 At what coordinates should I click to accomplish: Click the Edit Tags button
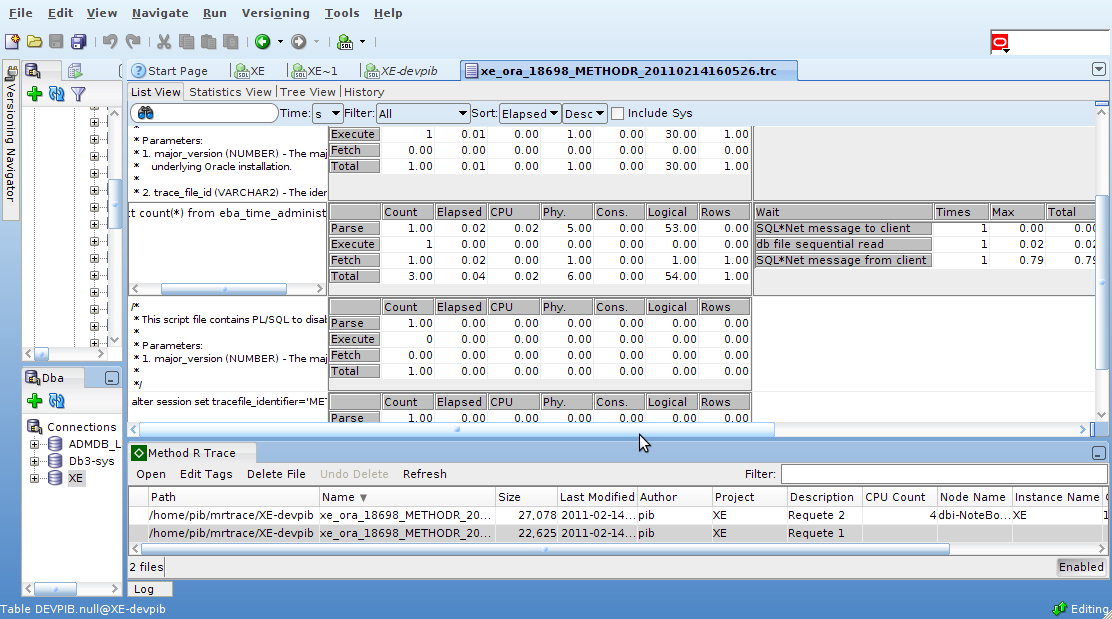coord(206,474)
